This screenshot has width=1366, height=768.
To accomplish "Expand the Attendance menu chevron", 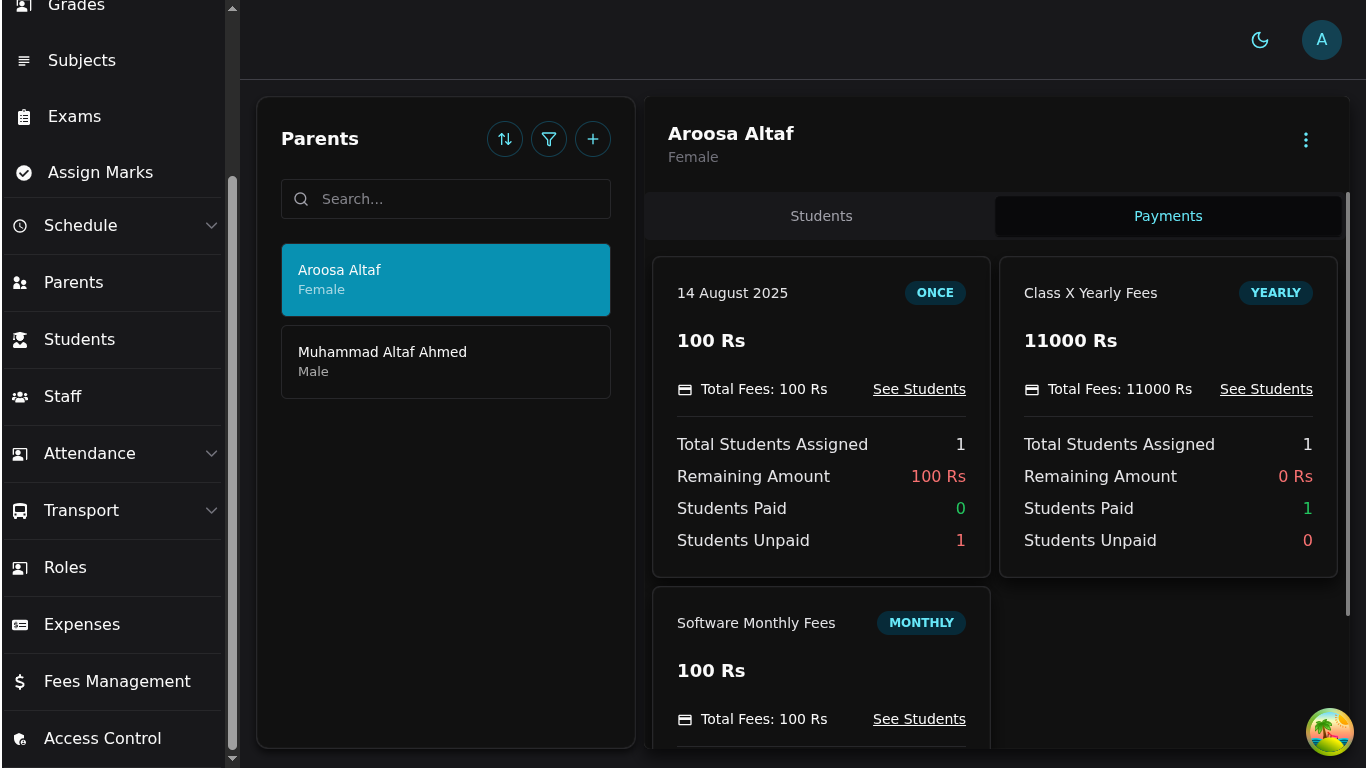I will [211, 454].
